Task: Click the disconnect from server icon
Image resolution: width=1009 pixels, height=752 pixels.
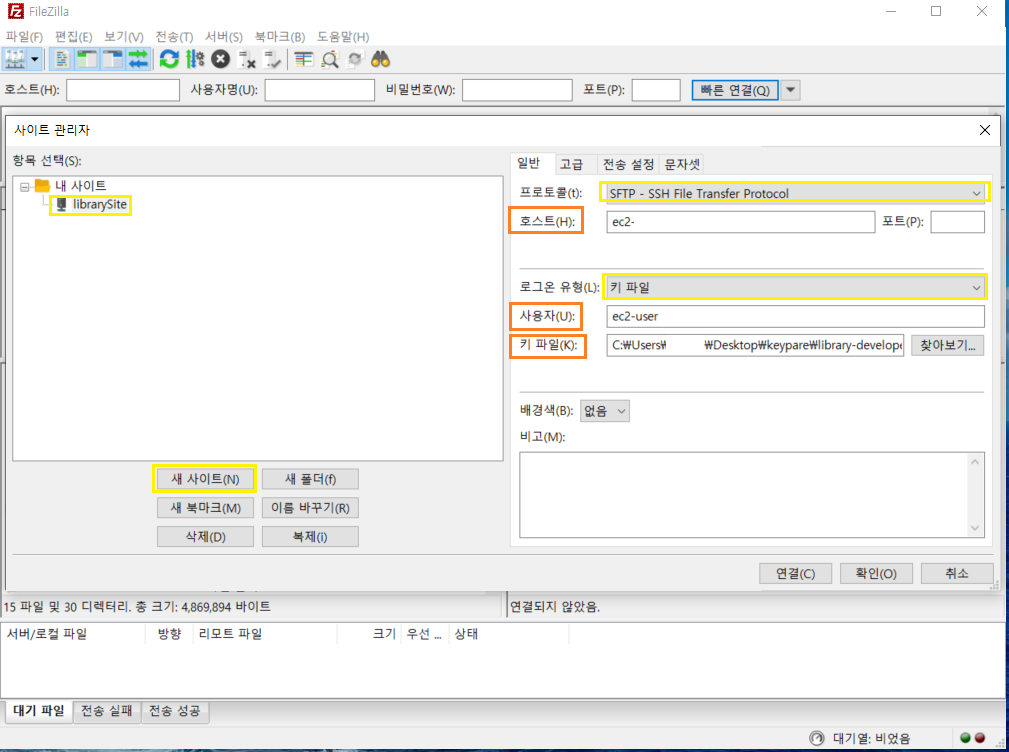Action: pos(246,60)
